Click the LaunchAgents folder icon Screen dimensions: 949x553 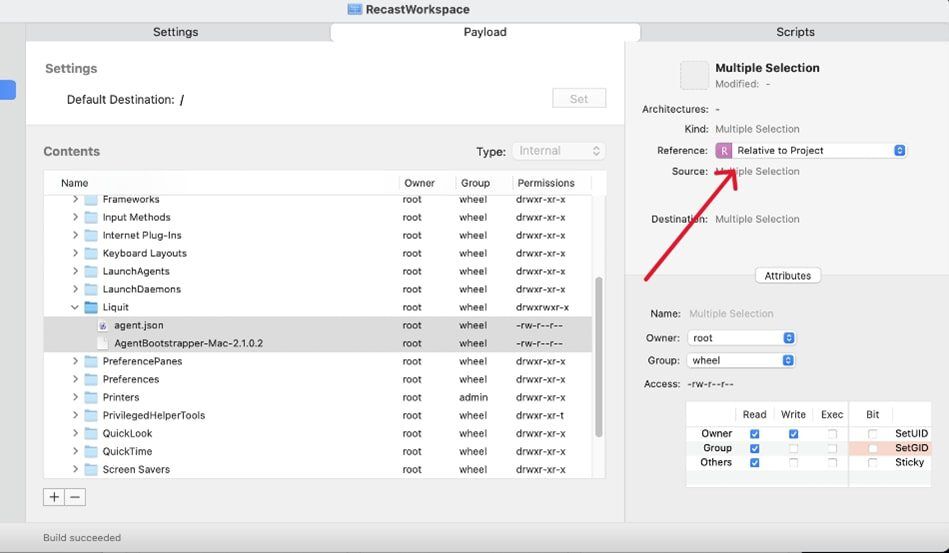(91, 271)
